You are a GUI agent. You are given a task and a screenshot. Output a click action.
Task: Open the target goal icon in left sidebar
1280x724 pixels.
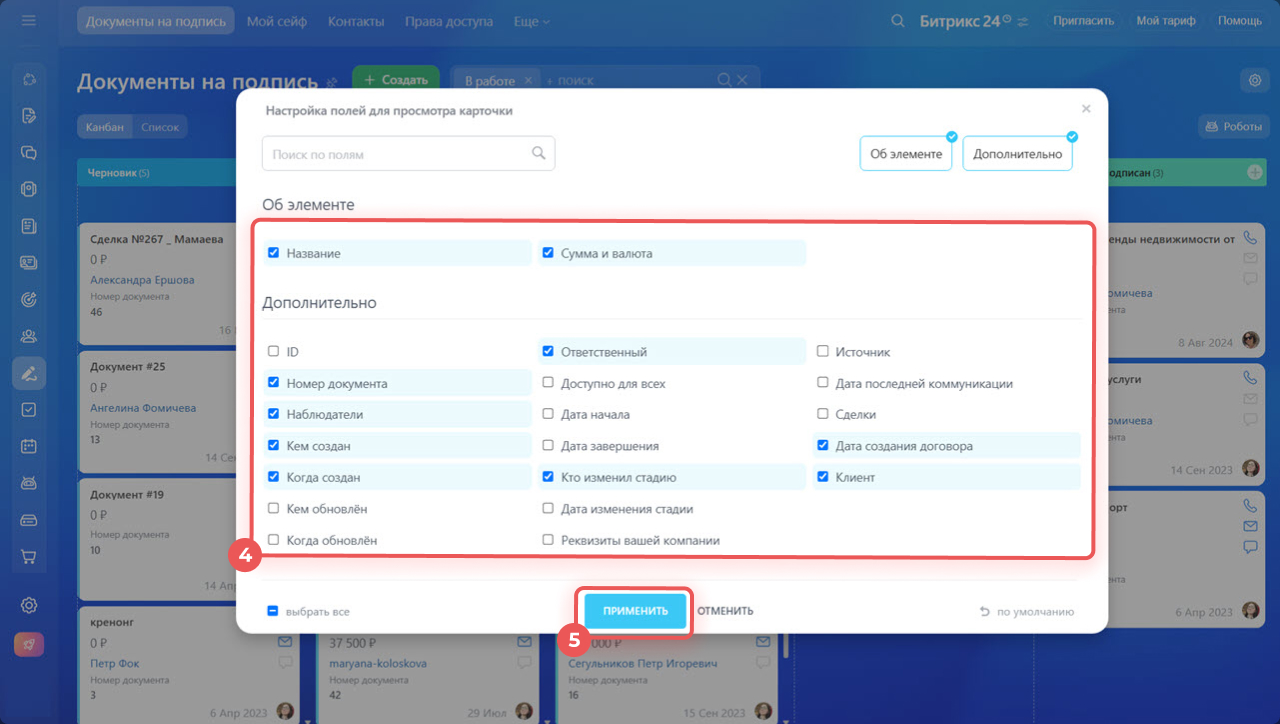click(x=29, y=299)
